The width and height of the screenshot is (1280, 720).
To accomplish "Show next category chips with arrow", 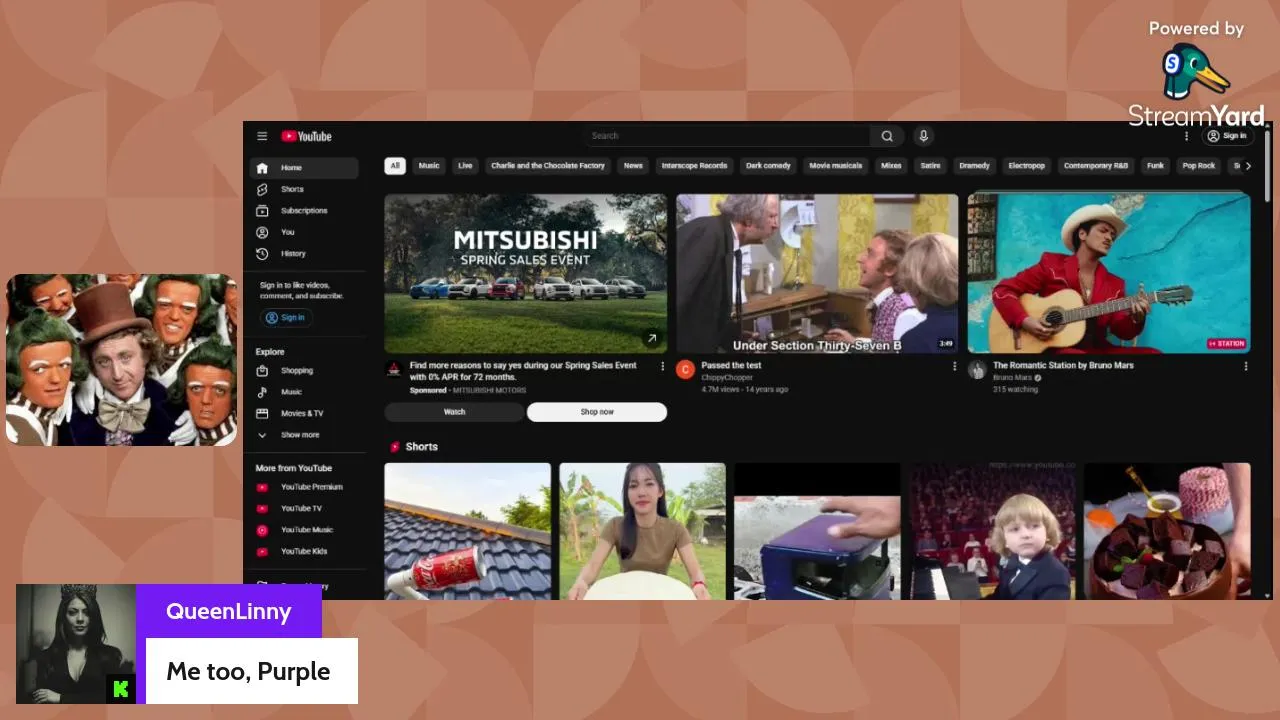I will [x=1247, y=166].
